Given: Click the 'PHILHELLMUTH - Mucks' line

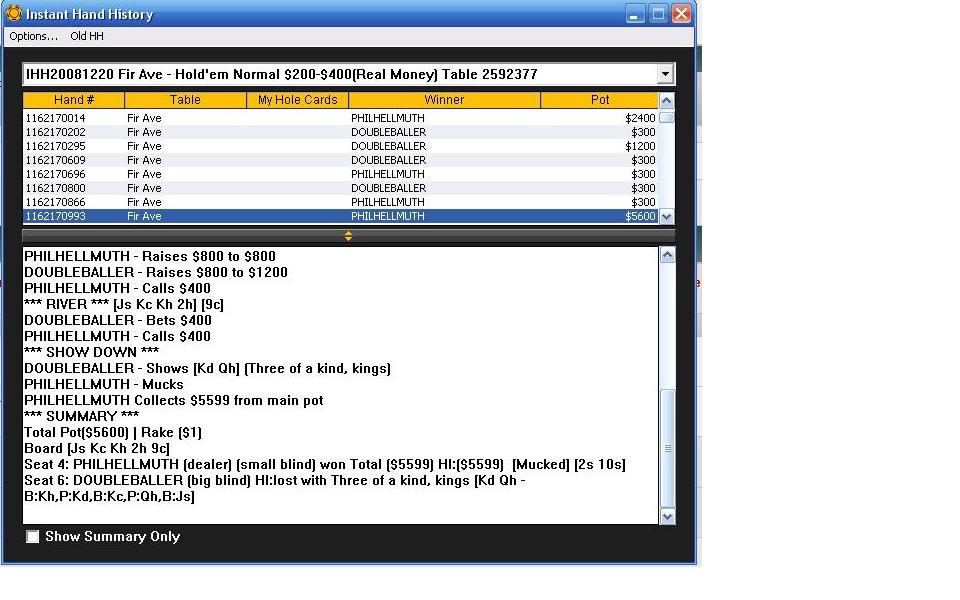Looking at the screenshot, I should 103,384.
